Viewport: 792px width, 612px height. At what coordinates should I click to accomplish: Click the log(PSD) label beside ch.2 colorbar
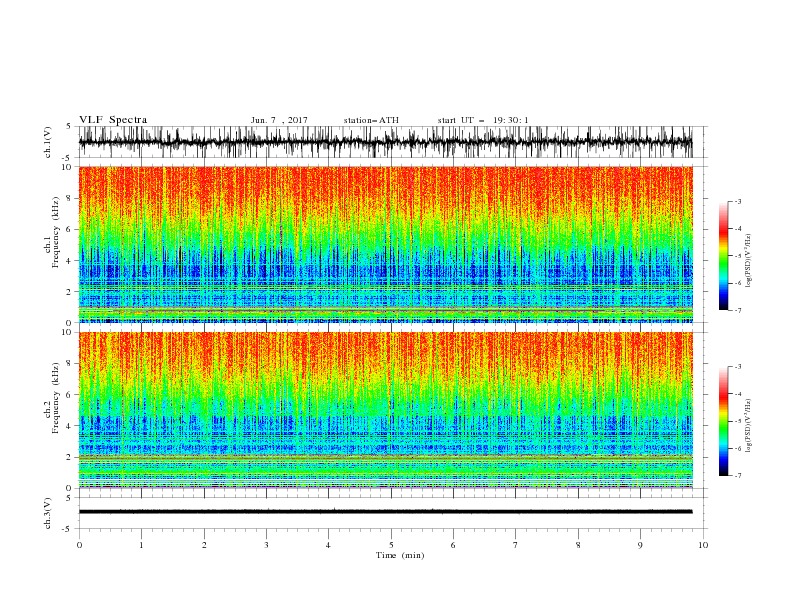[x=749, y=426]
